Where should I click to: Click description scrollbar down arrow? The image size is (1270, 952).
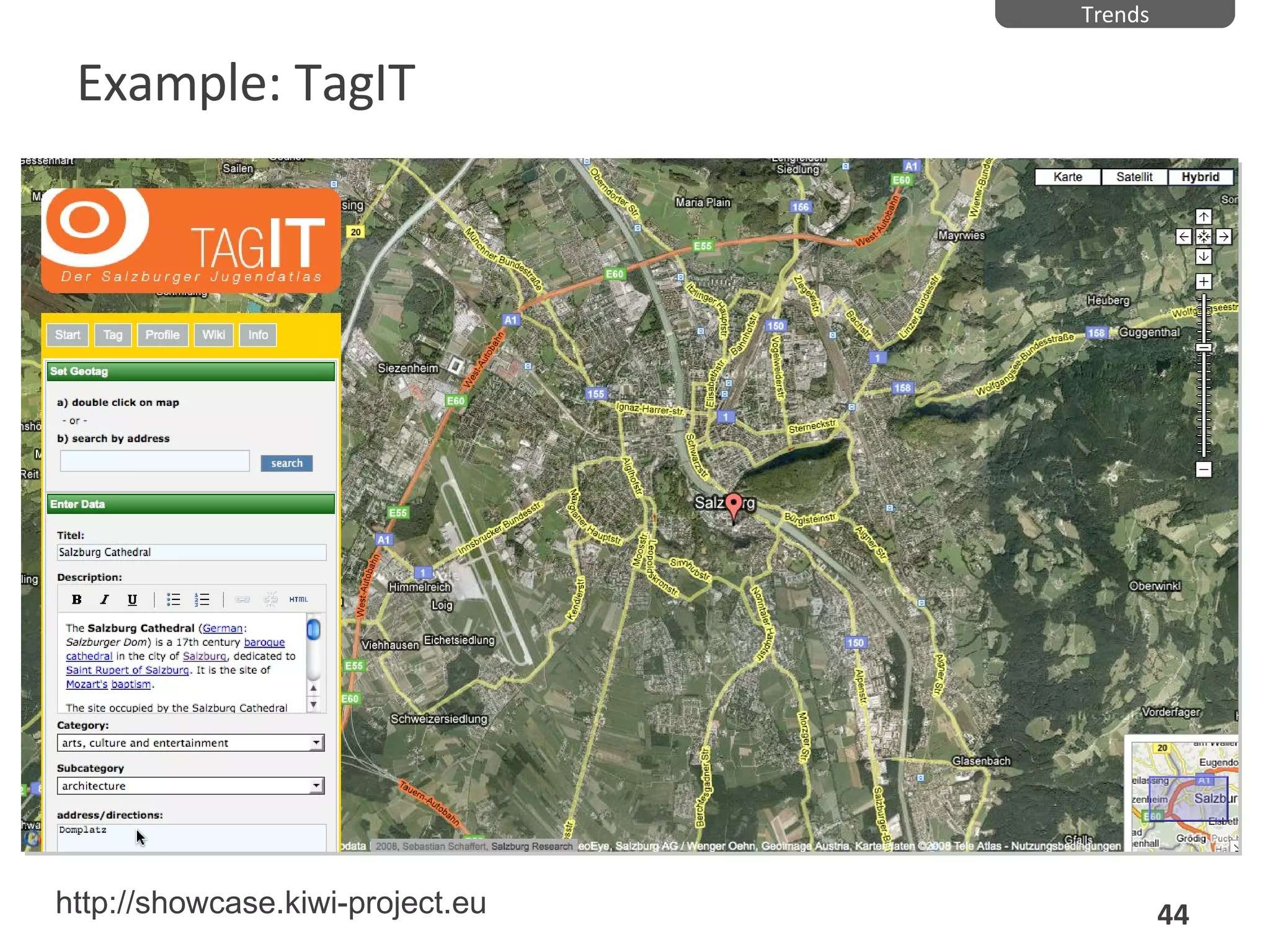tap(314, 704)
